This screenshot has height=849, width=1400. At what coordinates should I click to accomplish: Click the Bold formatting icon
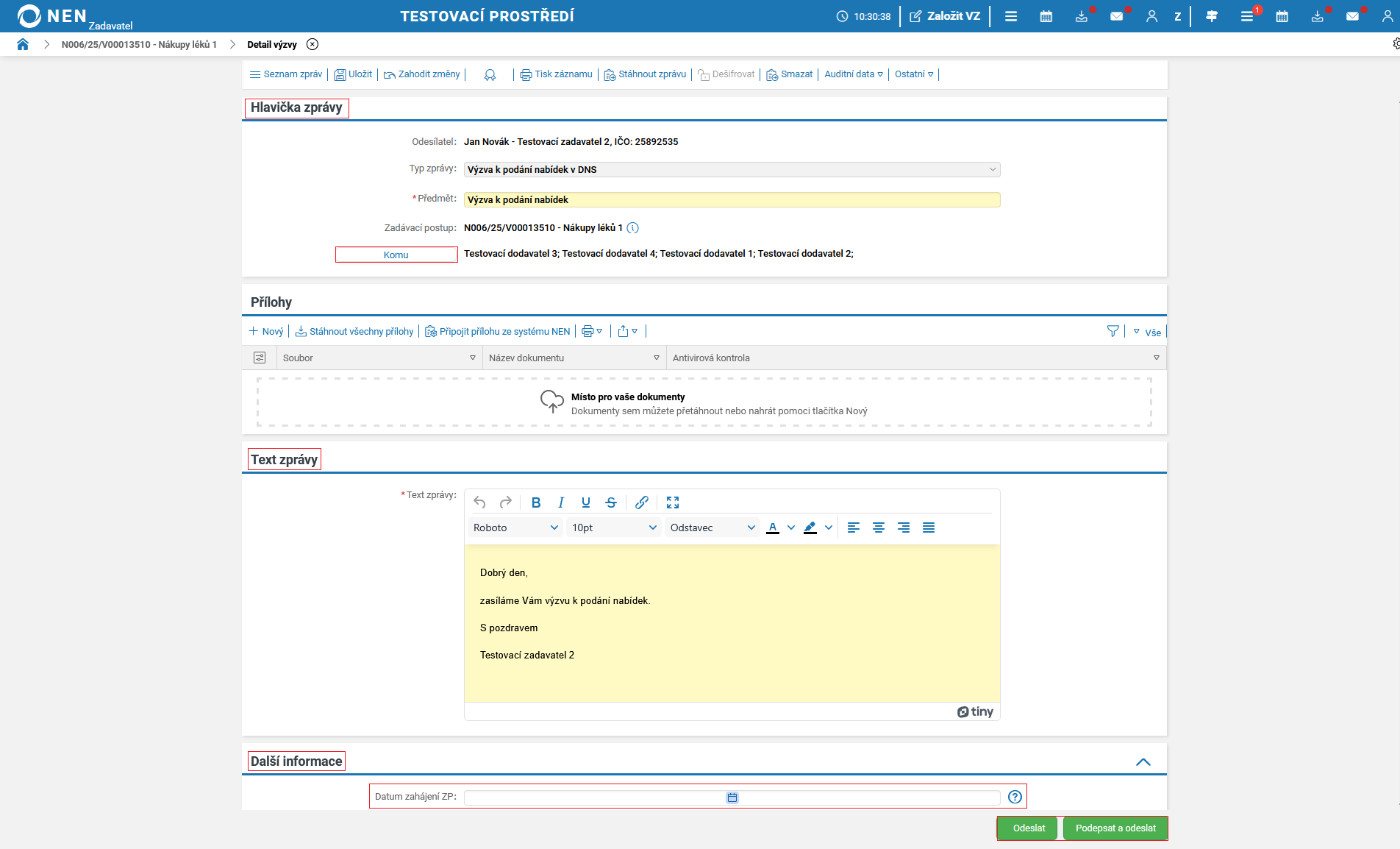[x=536, y=502]
